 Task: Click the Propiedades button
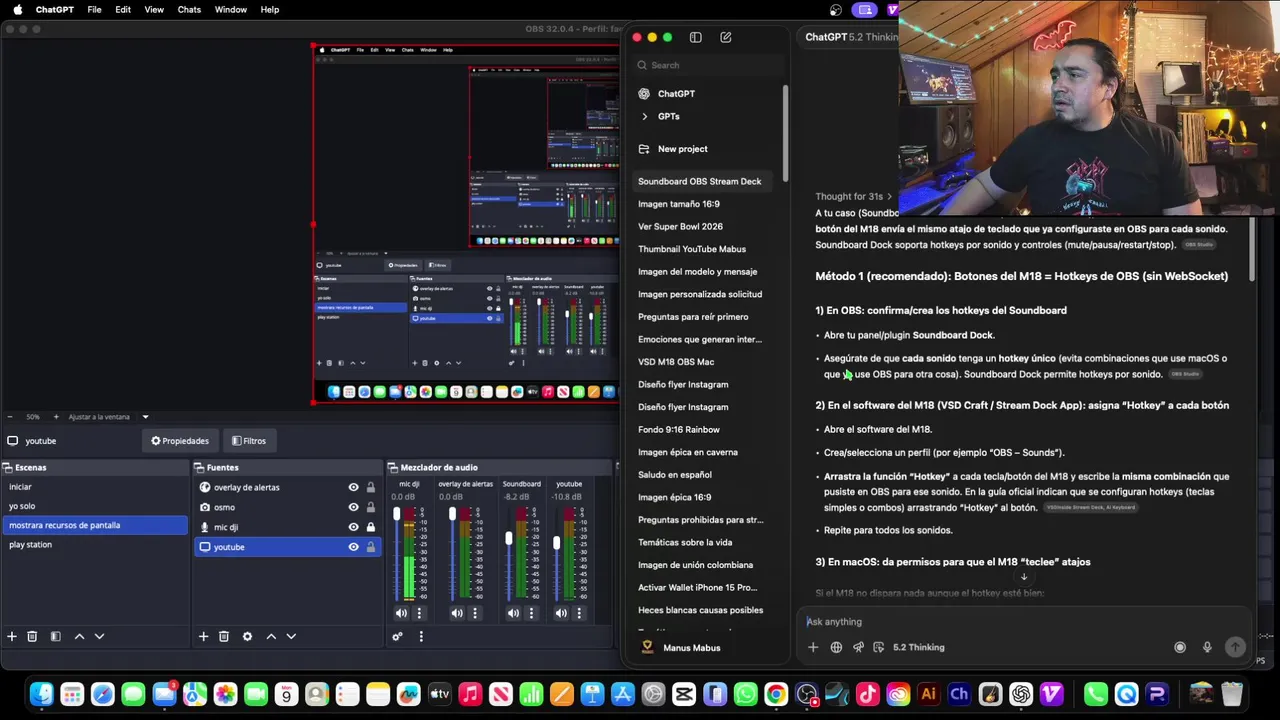180,441
